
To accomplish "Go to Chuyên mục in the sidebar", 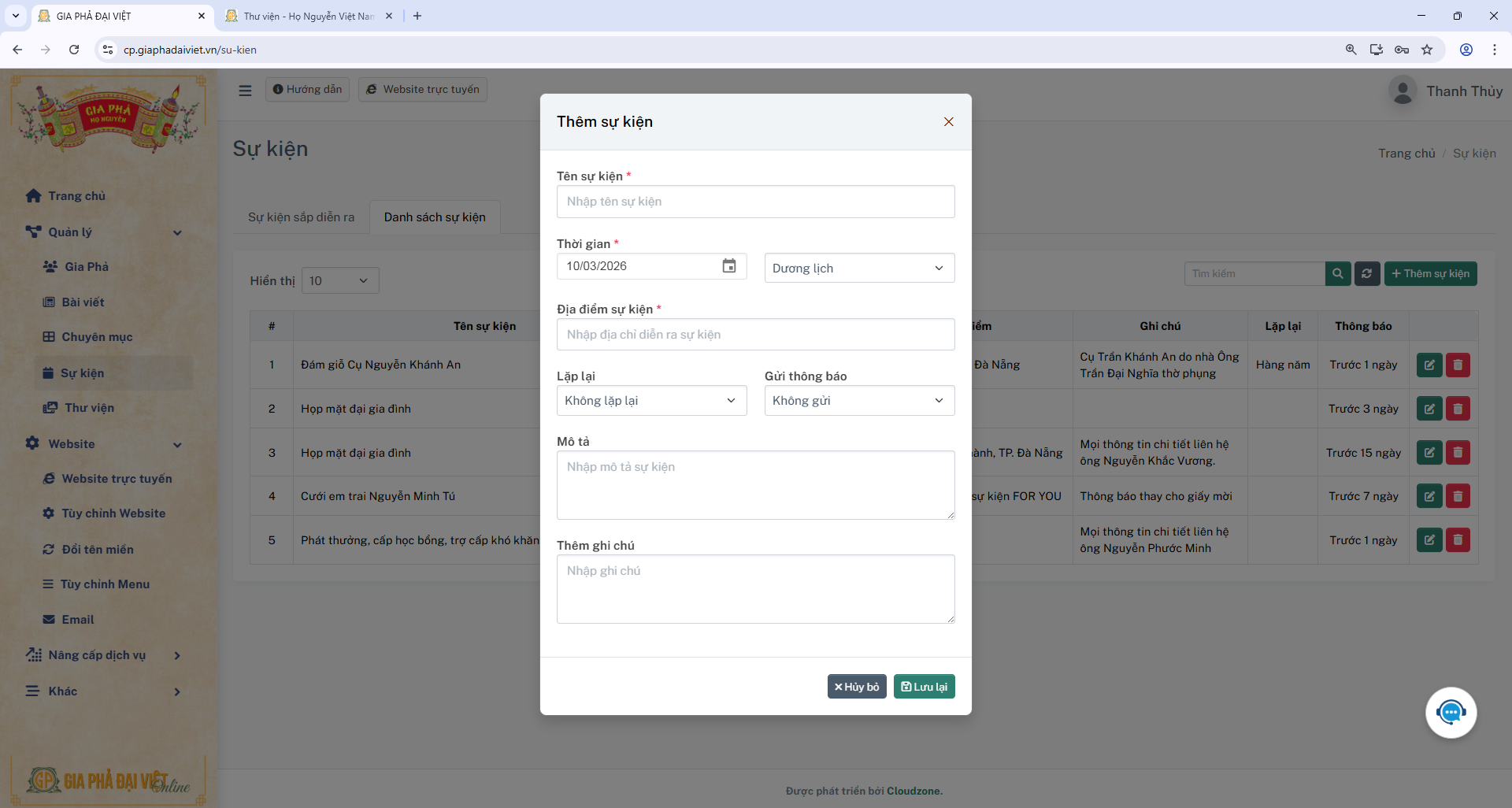I will 98,336.
